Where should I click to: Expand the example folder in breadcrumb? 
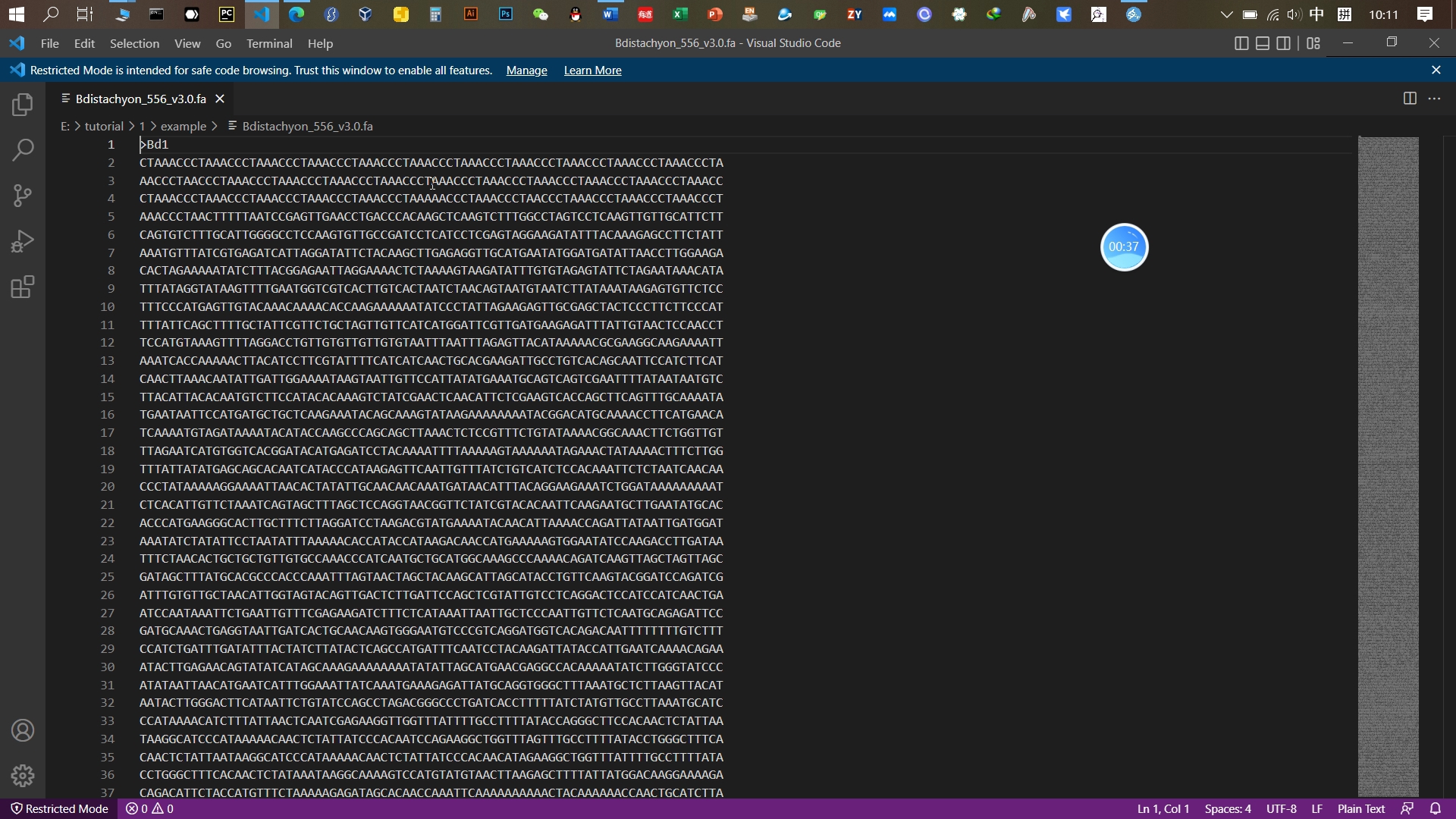tap(183, 125)
